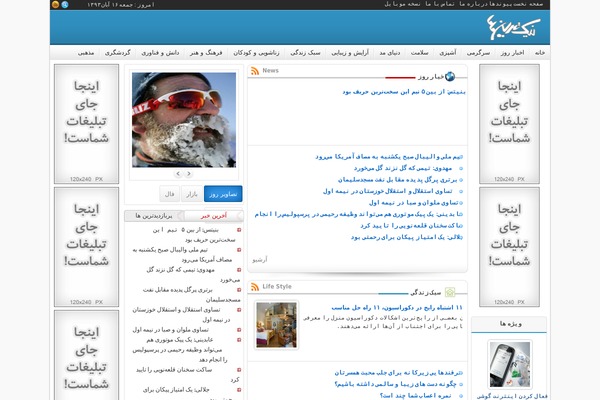Open ۱۱ اشتباه رایج در دکوراسیون article title

point(397,308)
